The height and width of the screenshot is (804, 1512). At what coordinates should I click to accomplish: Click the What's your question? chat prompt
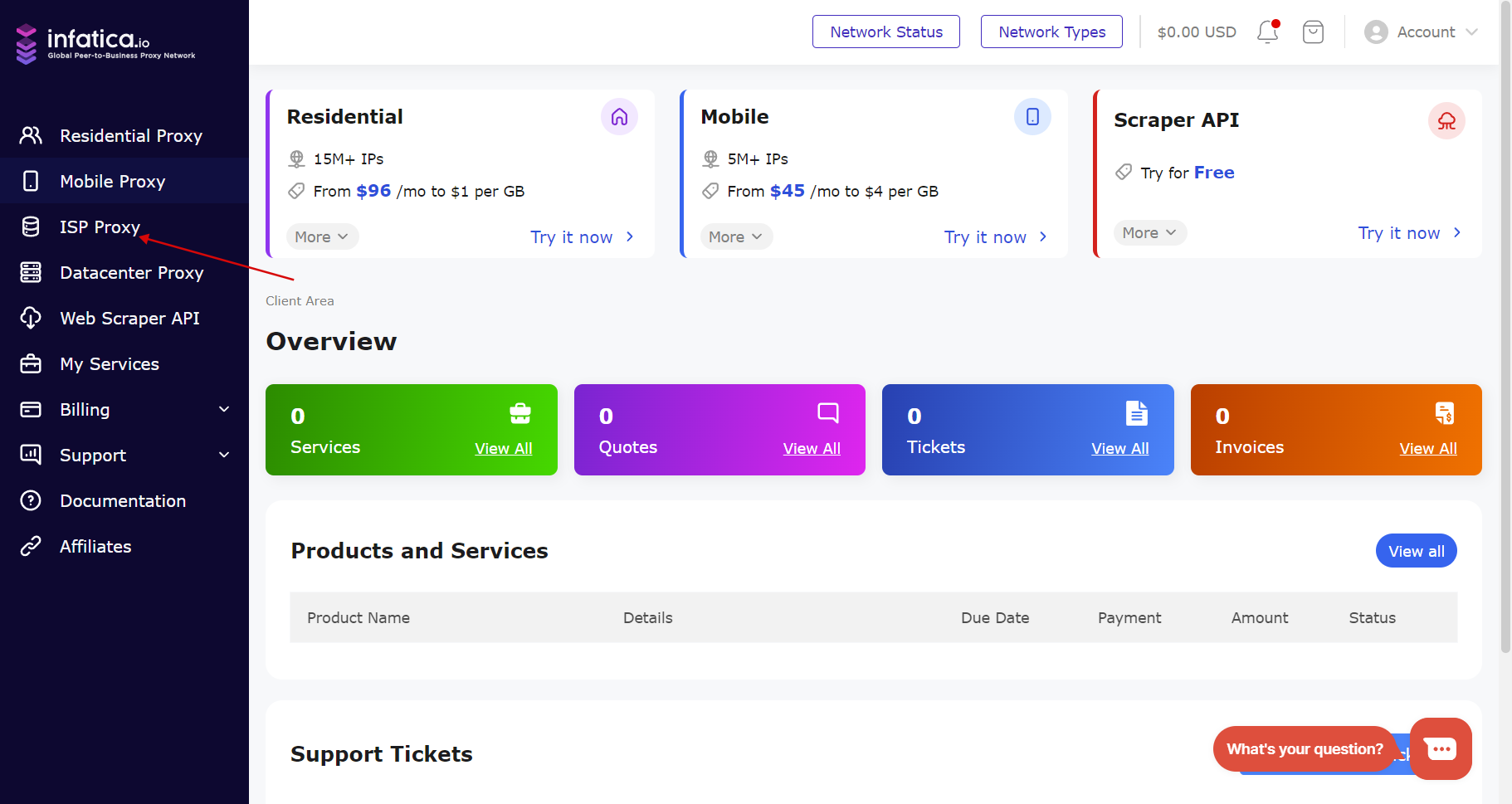pyautogui.click(x=1305, y=748)
